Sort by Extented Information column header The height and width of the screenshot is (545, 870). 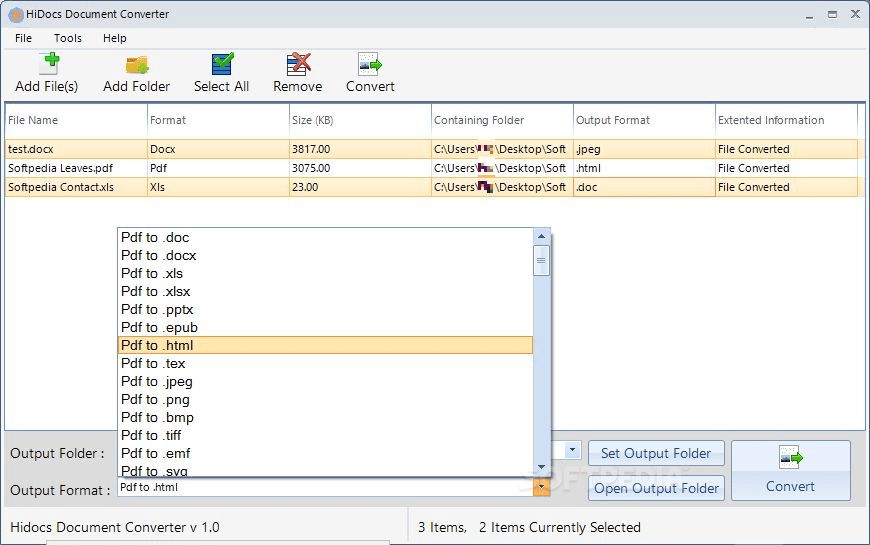[x=786, y=120]
